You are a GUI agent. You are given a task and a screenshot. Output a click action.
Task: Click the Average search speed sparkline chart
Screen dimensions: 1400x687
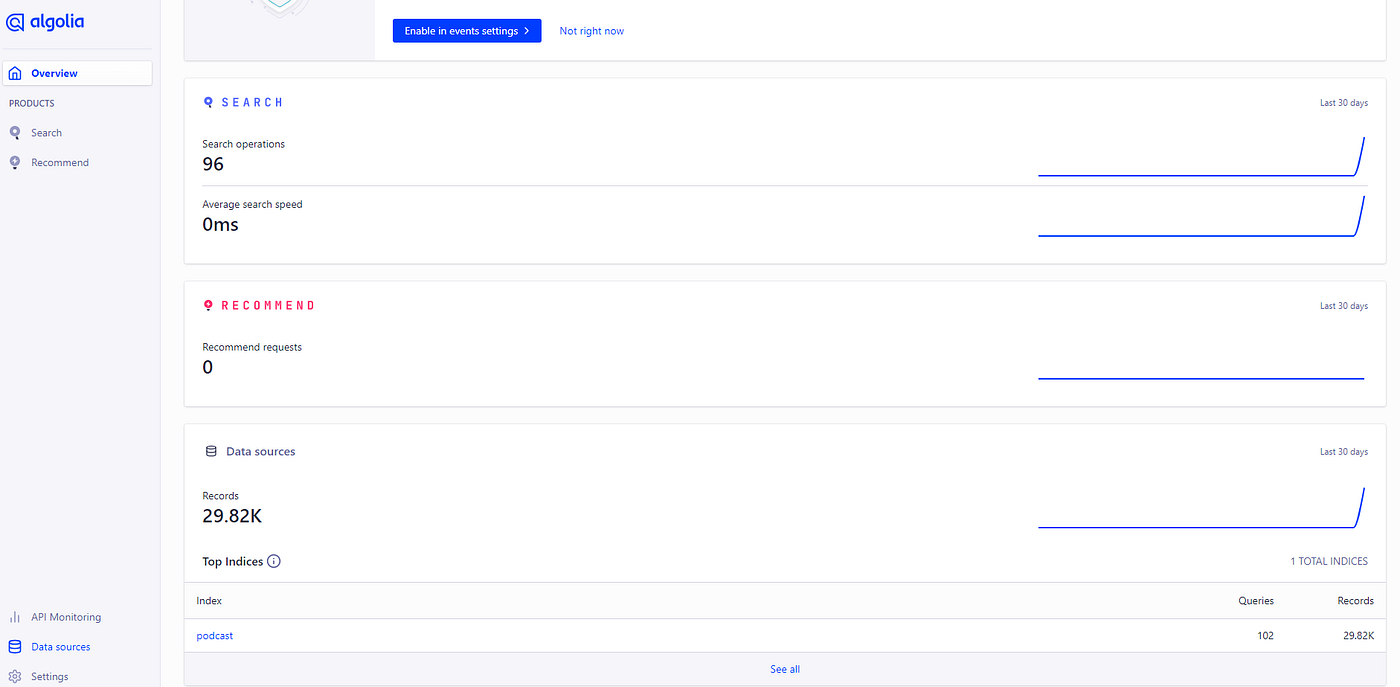(x=1202, y=217)
